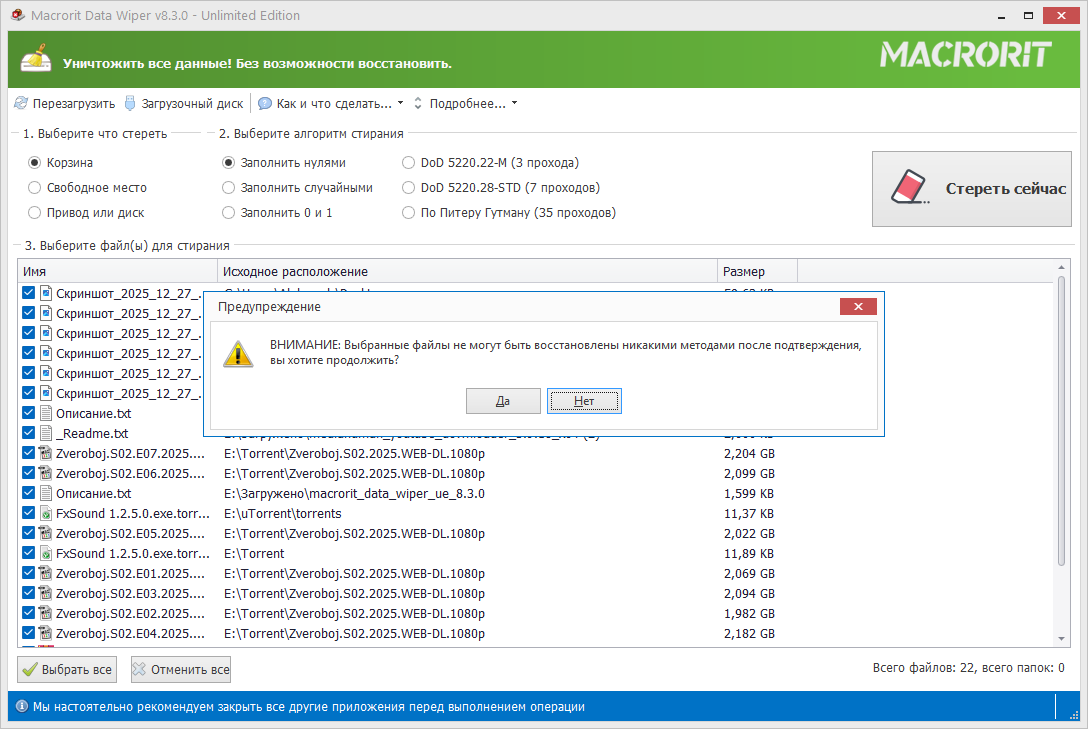Click the green checkmark icon Выбрать все
This screenshot has height=729, width=1088.
(31, 670)
